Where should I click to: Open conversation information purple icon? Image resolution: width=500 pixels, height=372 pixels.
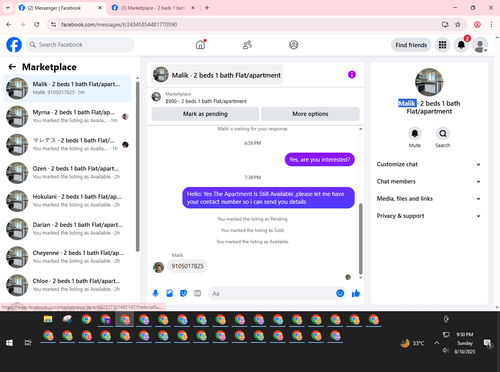click(352, 75)
